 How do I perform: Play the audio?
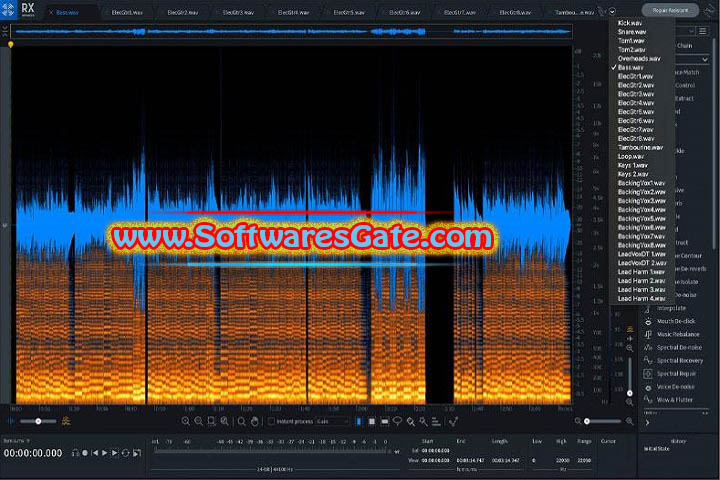[x=105, y=453]
